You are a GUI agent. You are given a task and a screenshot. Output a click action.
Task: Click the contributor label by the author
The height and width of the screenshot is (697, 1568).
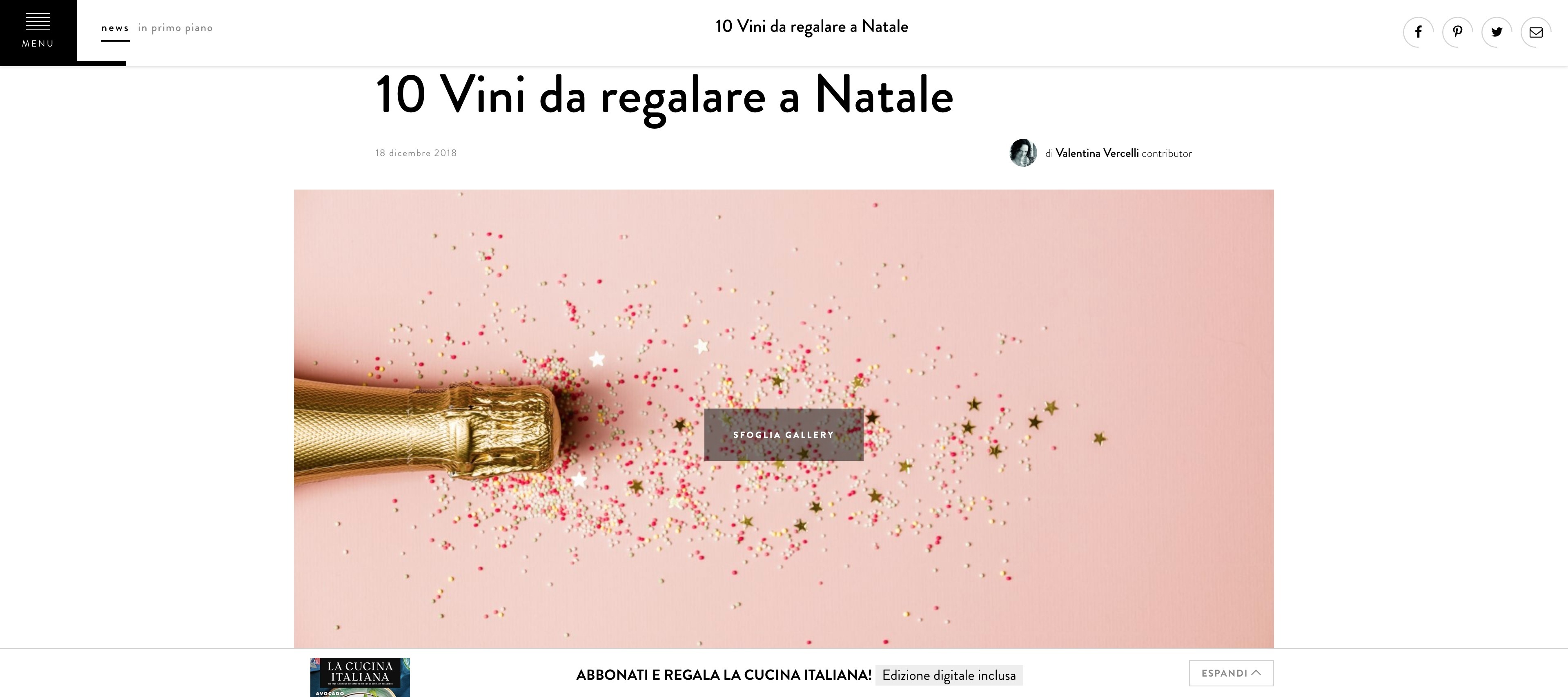pos(1166,154)
